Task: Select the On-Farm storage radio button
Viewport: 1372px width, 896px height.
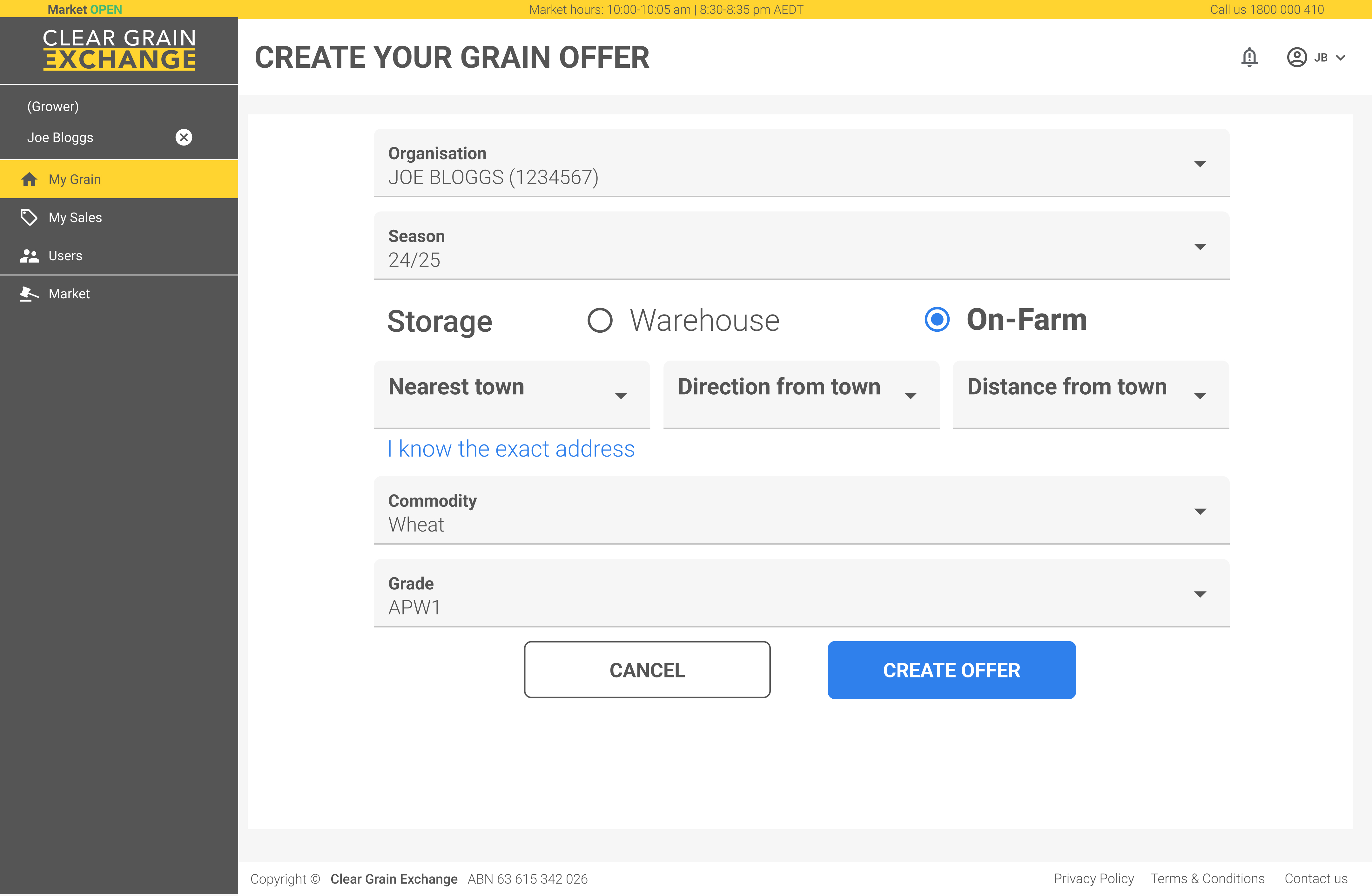Action: pyautogui.click(x=936, y=319)
